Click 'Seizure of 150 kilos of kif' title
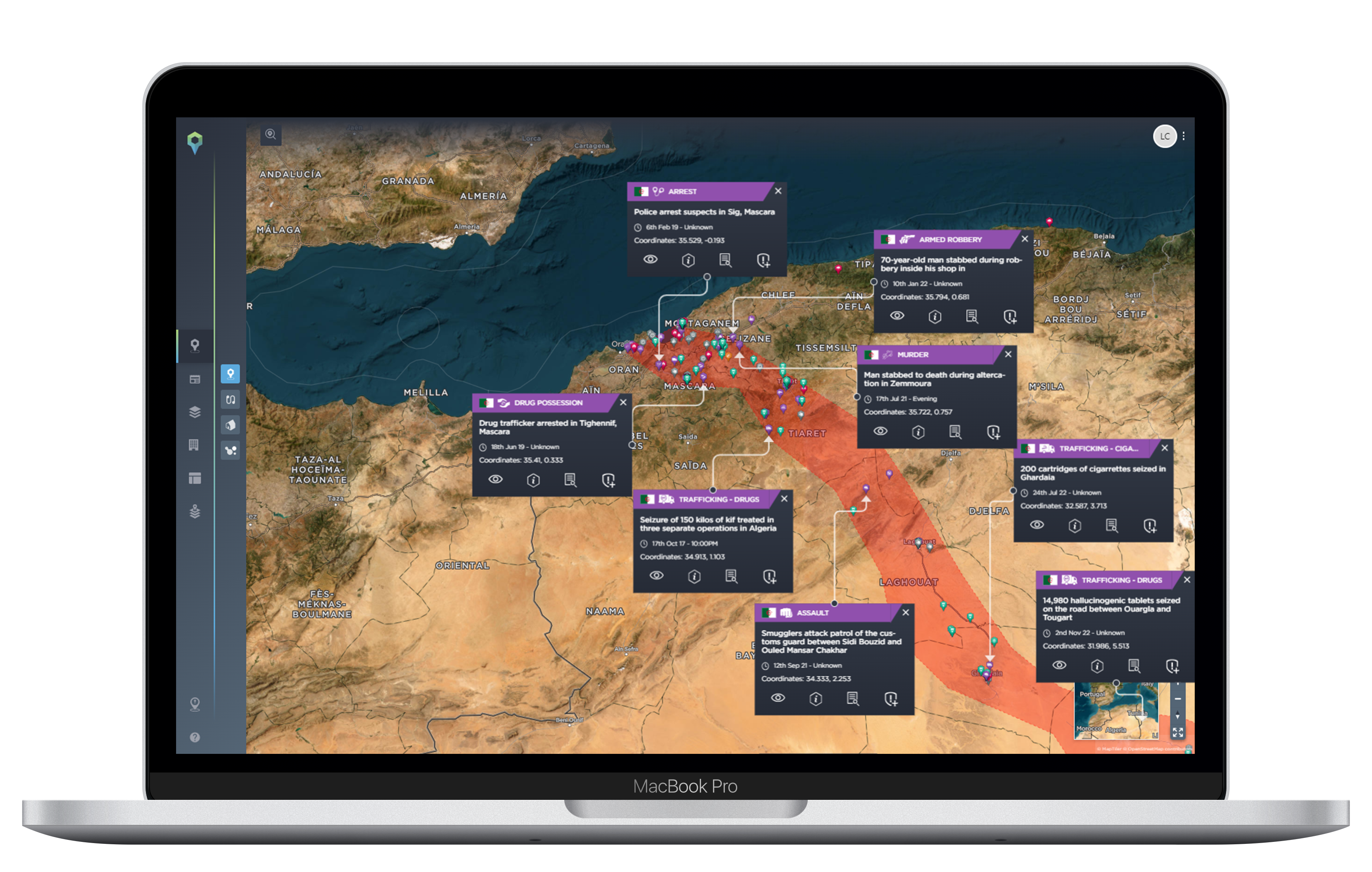This screenshot has width=1372, height=872. pos(708,524)
